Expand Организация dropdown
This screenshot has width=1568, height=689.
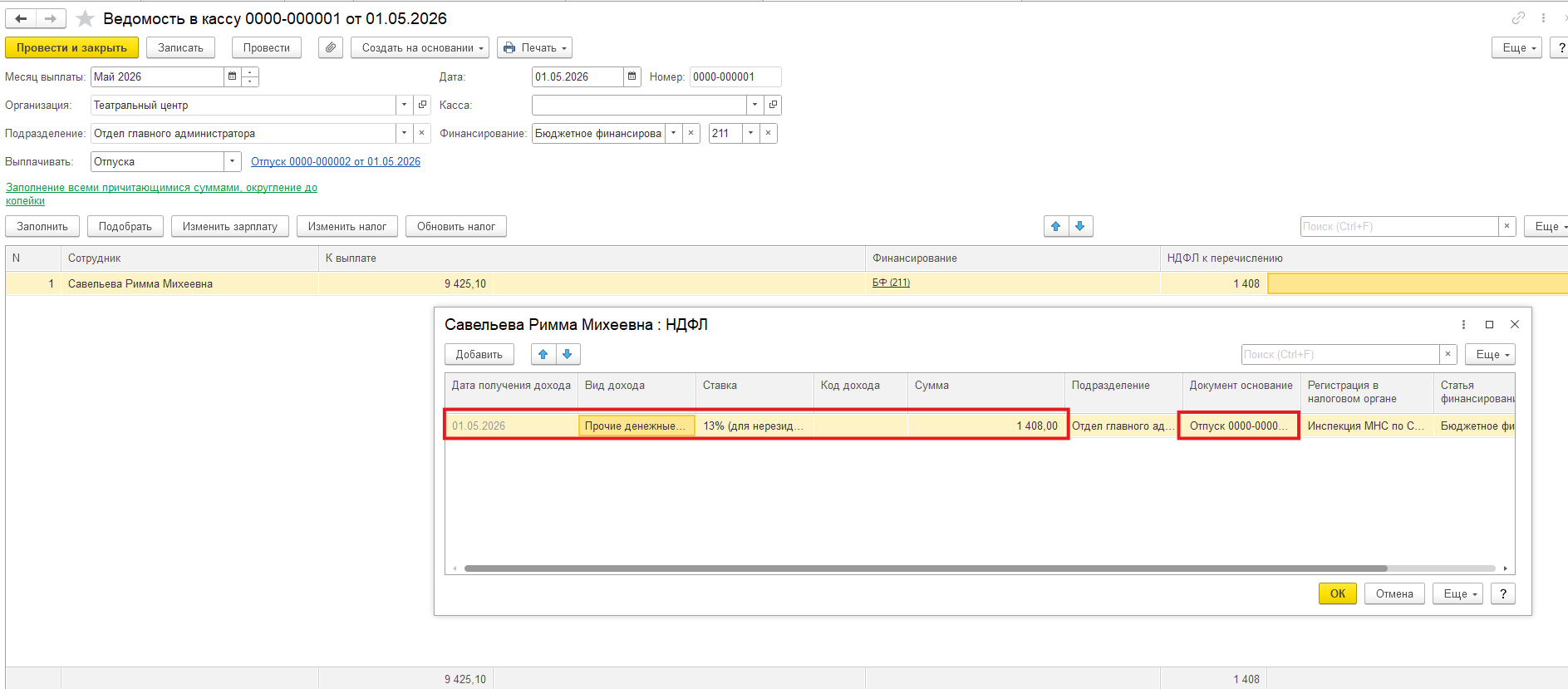pyautogui.click(x=405, y=105)
